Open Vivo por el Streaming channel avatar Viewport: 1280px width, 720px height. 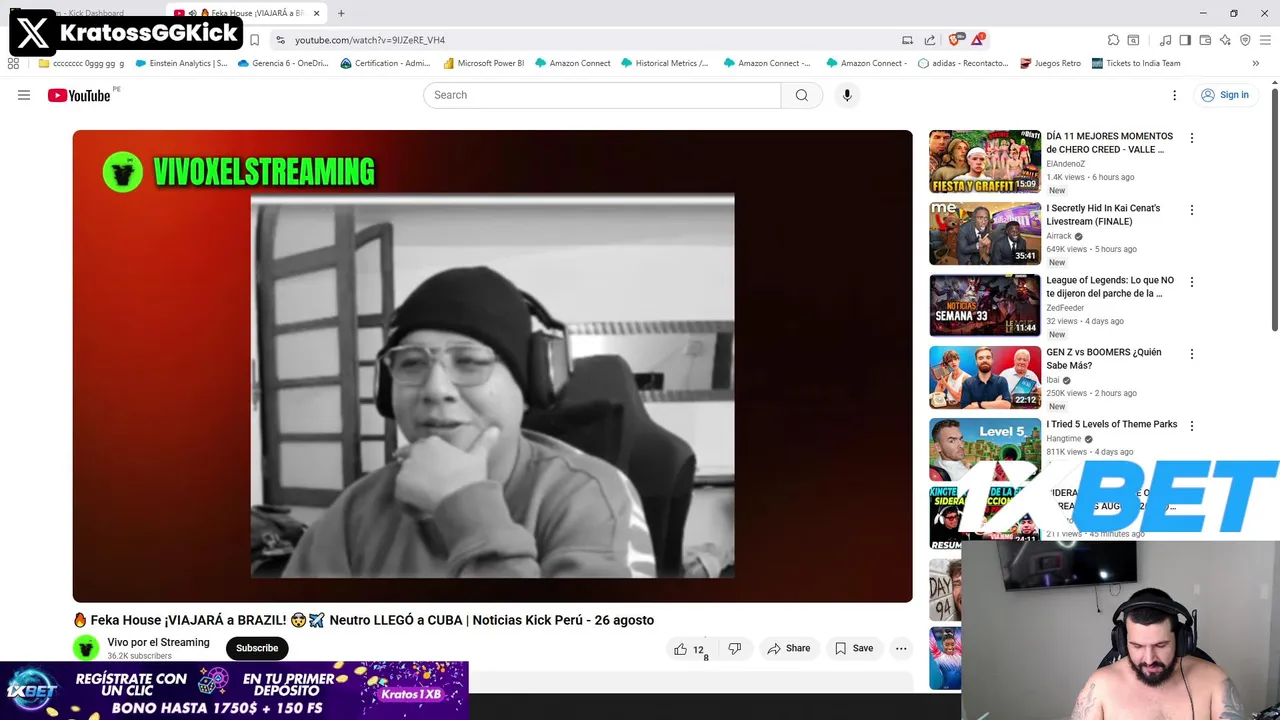pos(86,648)
